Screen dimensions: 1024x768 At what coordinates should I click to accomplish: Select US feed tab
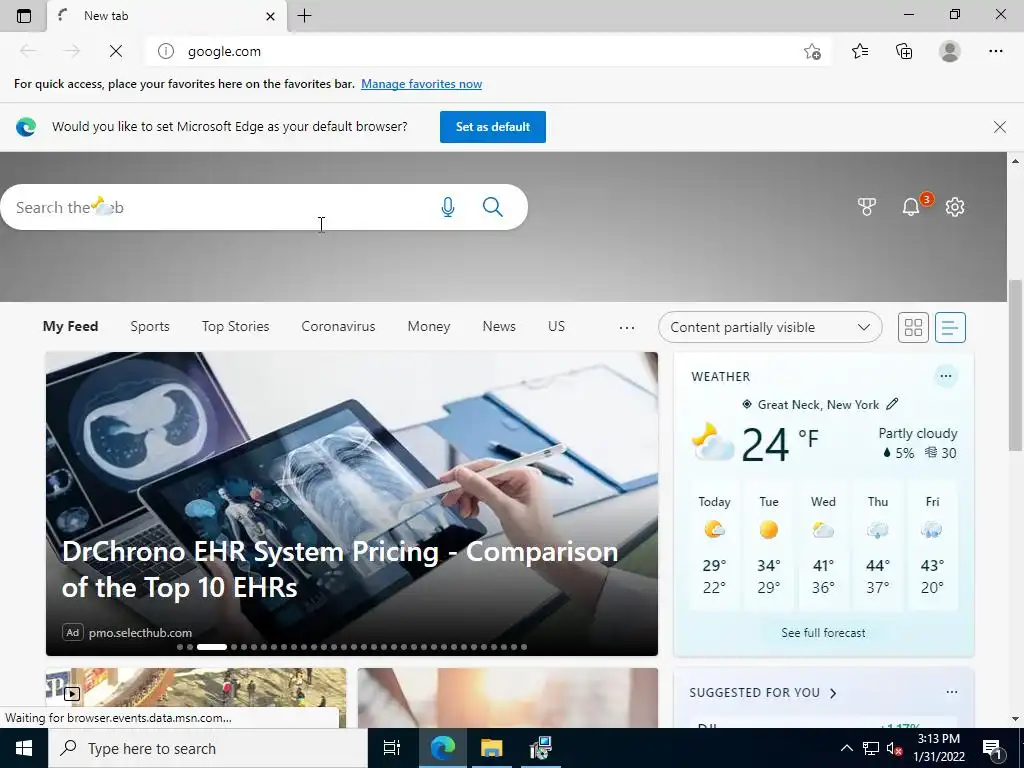(556, 326)
